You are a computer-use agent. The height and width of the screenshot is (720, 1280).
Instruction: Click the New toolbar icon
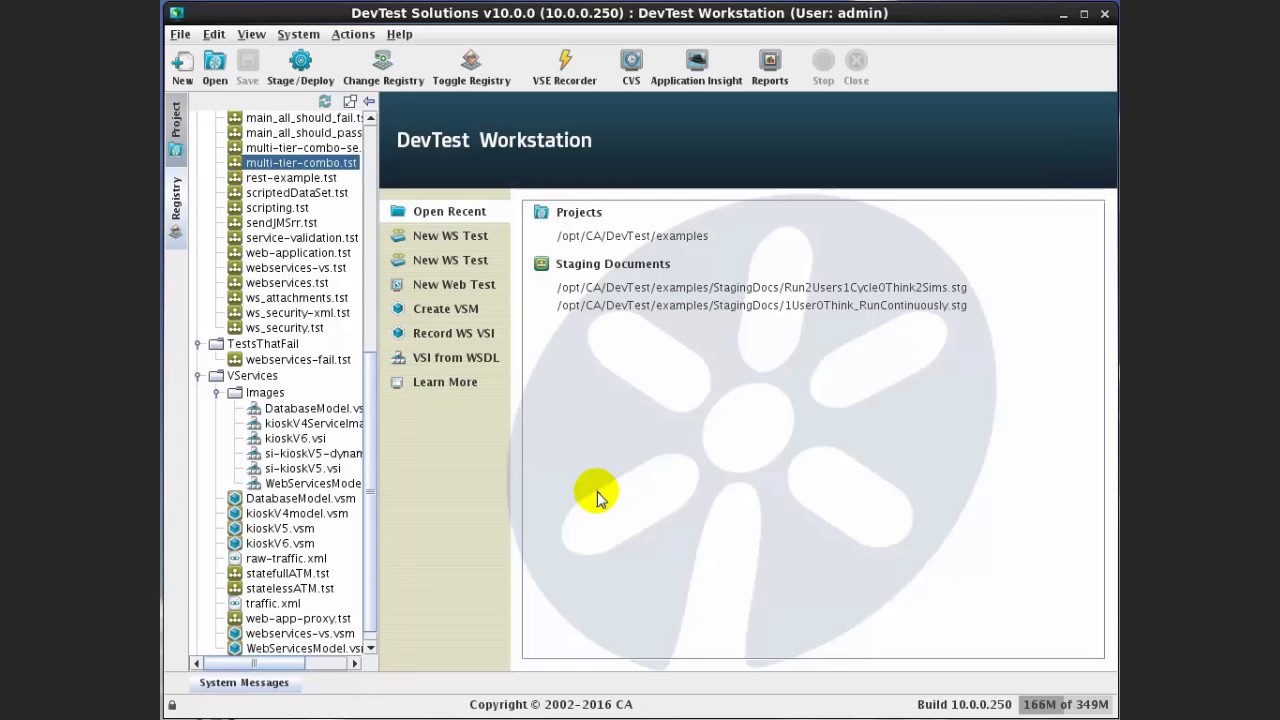182,61
